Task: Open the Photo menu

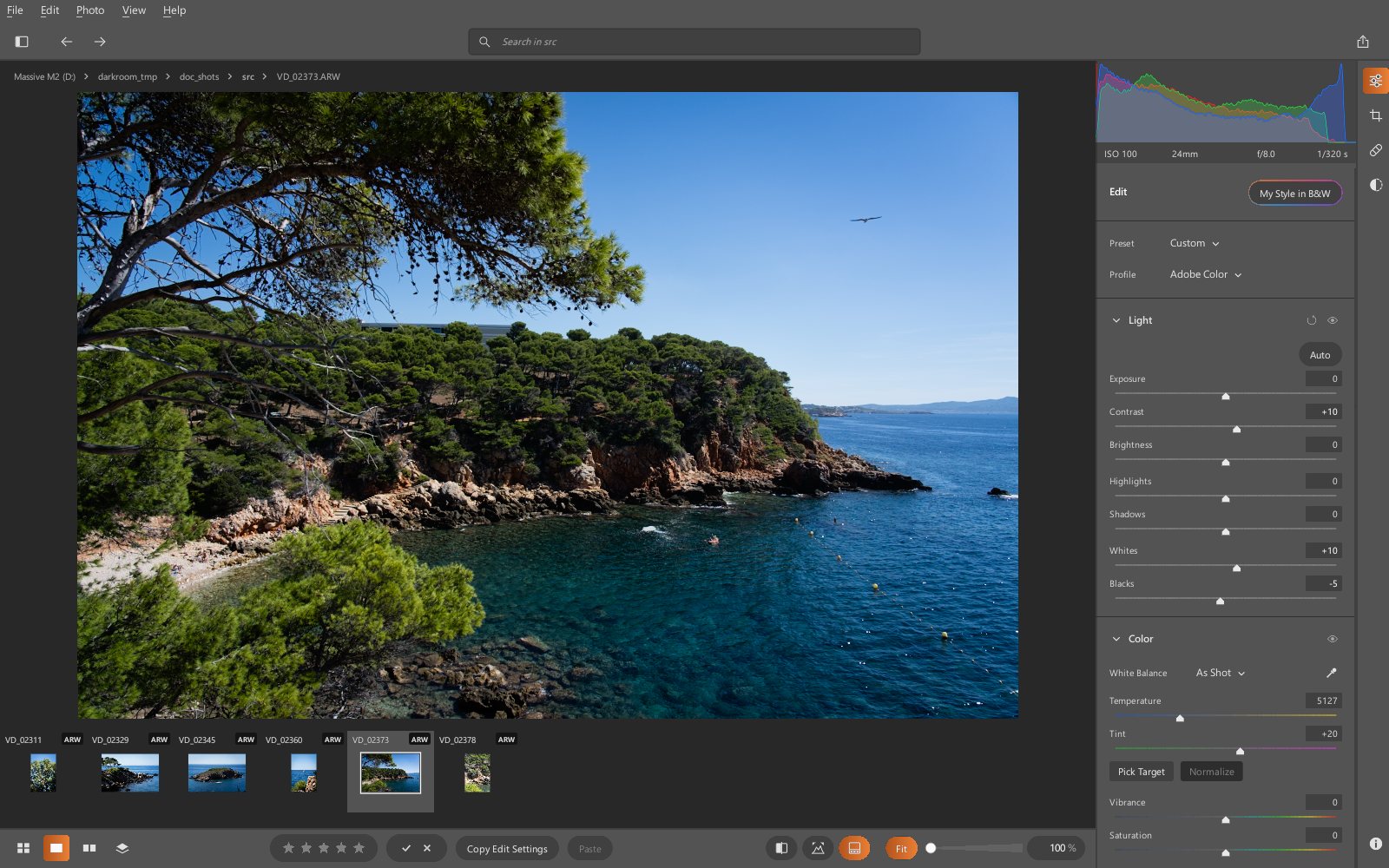Action: (x=90, y=10)
